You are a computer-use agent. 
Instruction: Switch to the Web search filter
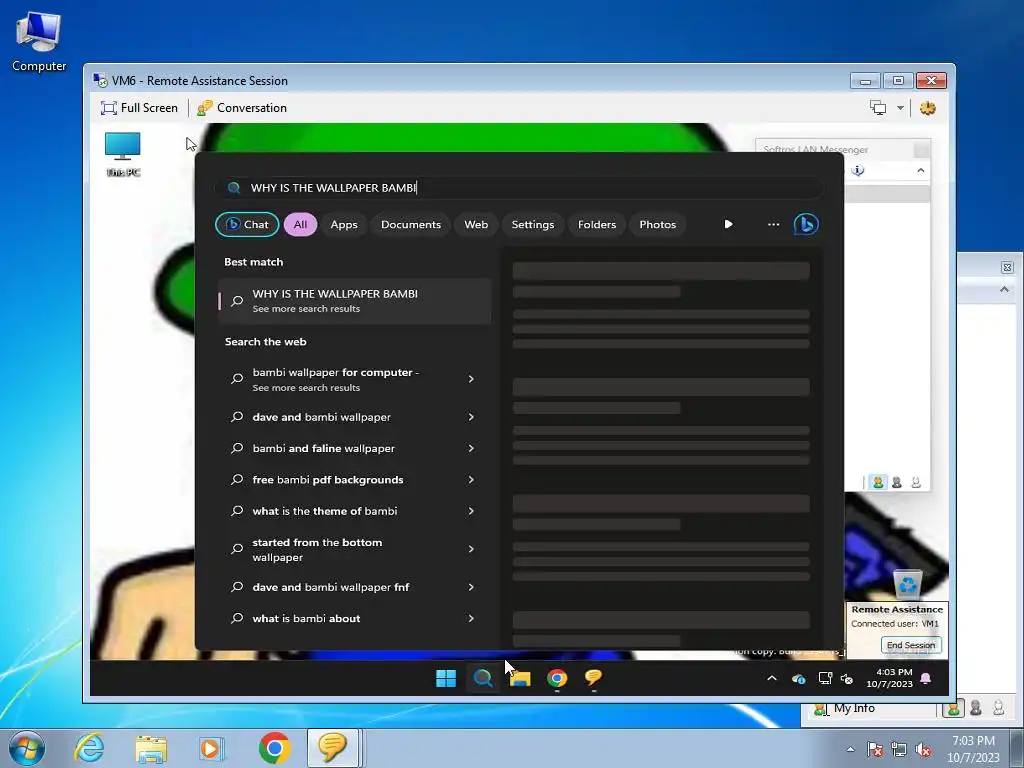tap(476, 225)
